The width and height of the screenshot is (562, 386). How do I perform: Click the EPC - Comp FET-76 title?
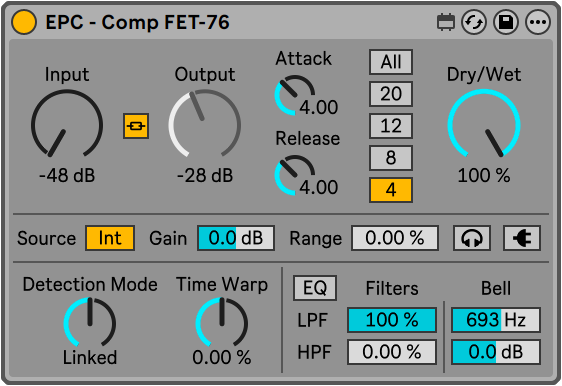tap(137, 22)
